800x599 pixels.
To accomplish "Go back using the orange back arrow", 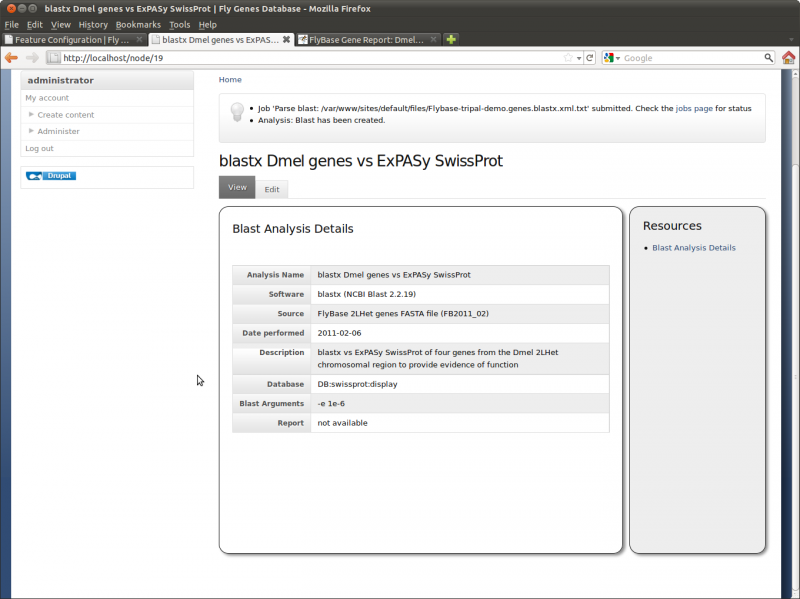I will click(x=11, y=58).
